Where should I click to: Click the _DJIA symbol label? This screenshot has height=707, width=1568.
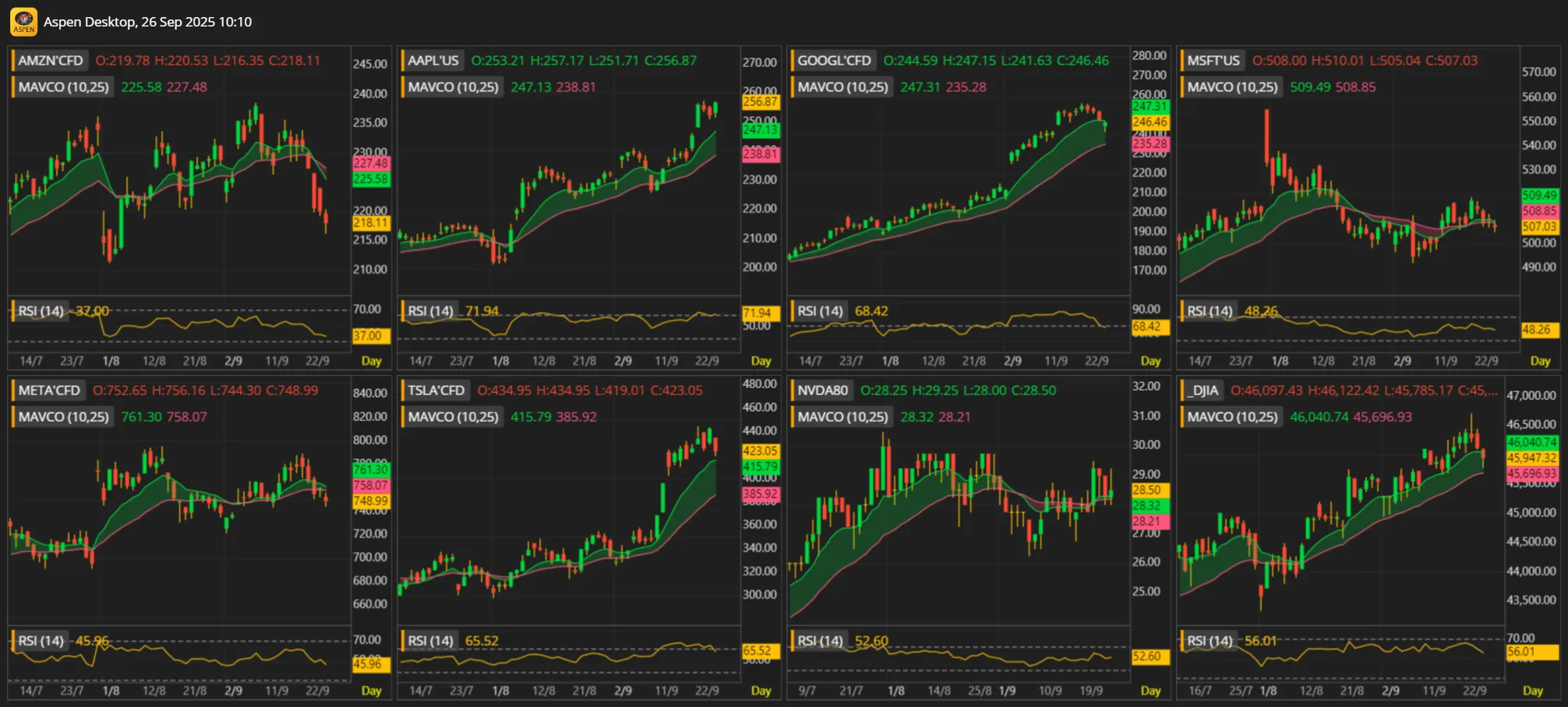[1202, 391]
